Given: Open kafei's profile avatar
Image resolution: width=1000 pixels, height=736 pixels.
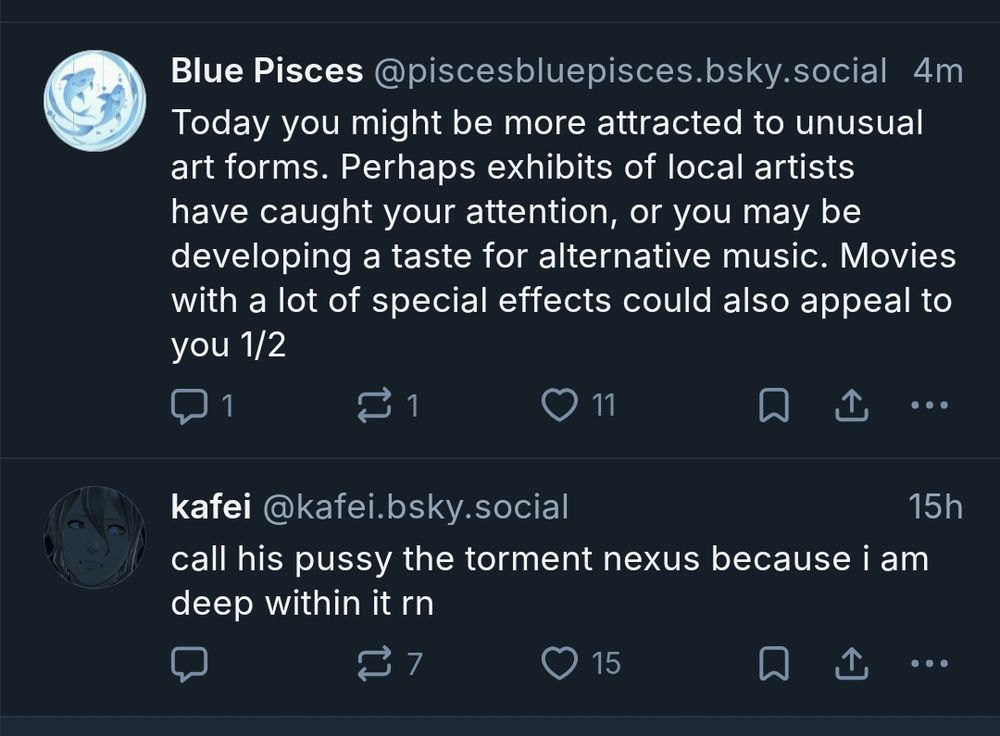Looking at the screenshot, I should [x=95, y=537].
